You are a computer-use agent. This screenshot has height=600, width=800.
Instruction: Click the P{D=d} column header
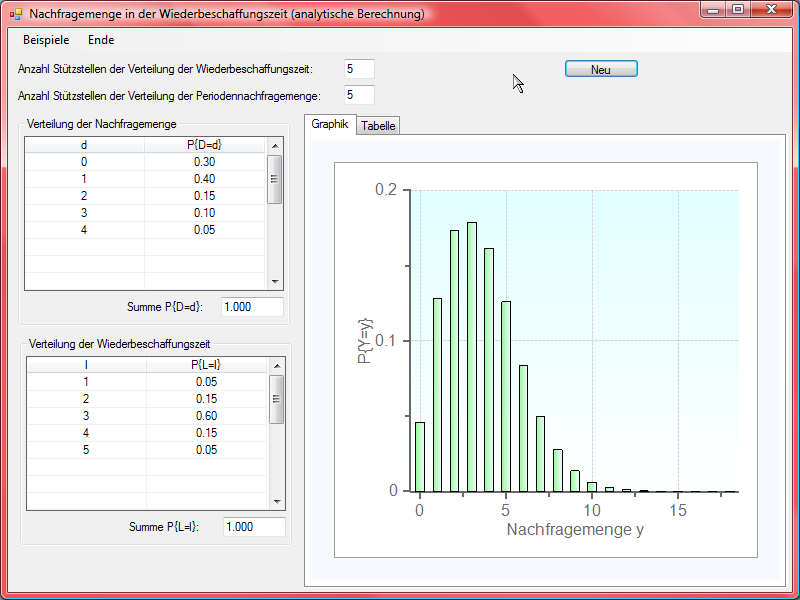pyautogui.click(x=204, y=145)
